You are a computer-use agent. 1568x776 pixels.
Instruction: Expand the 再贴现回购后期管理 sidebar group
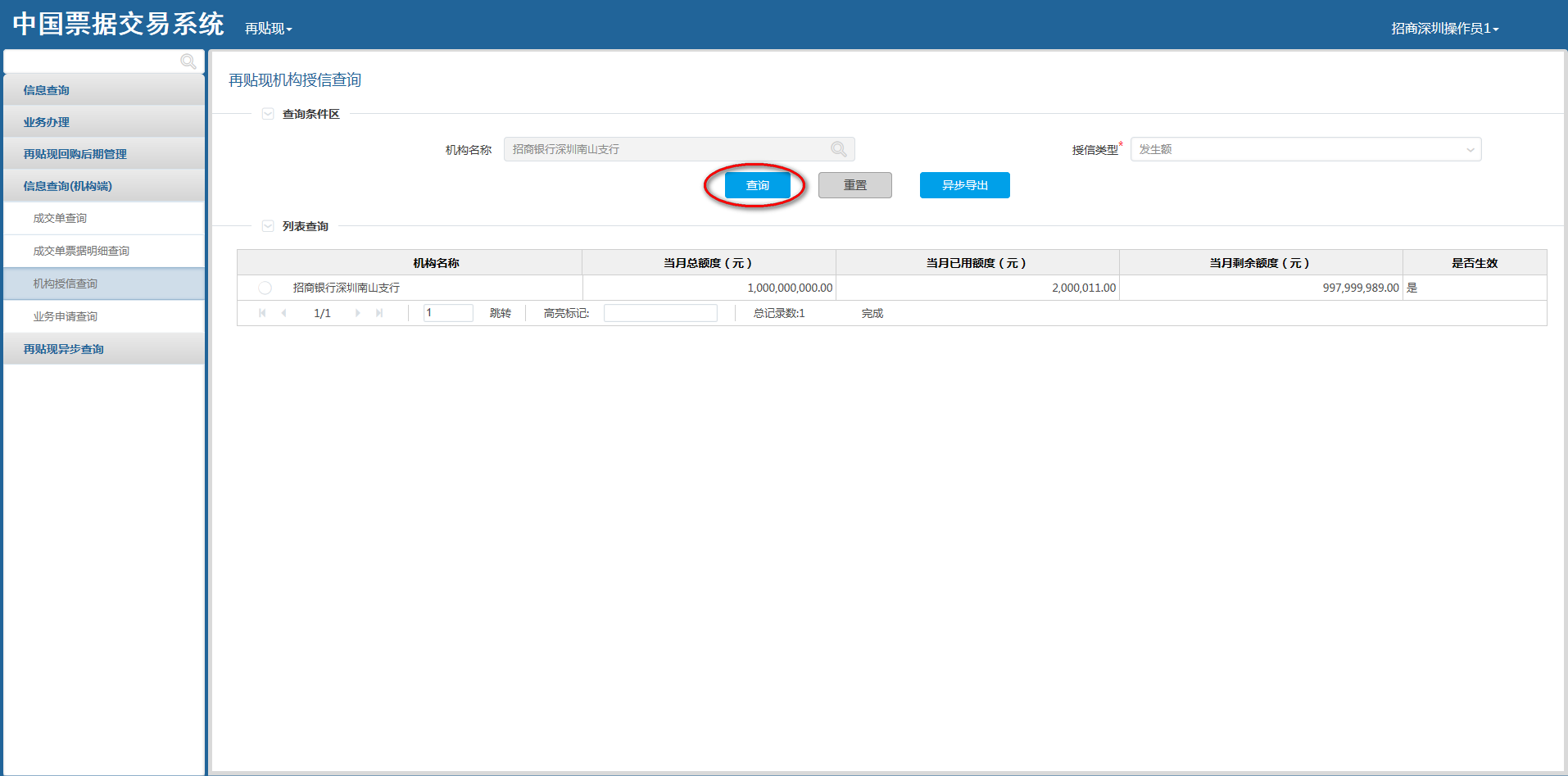click(104, 154)
